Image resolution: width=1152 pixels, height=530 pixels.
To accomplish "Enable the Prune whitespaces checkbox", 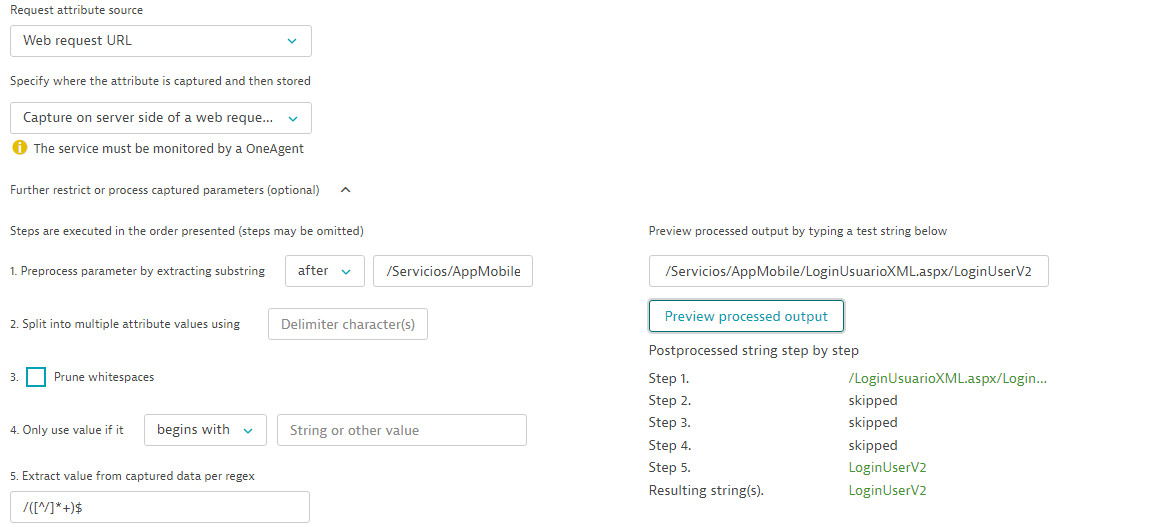I will pyautogui.click(x=36, y=377).
